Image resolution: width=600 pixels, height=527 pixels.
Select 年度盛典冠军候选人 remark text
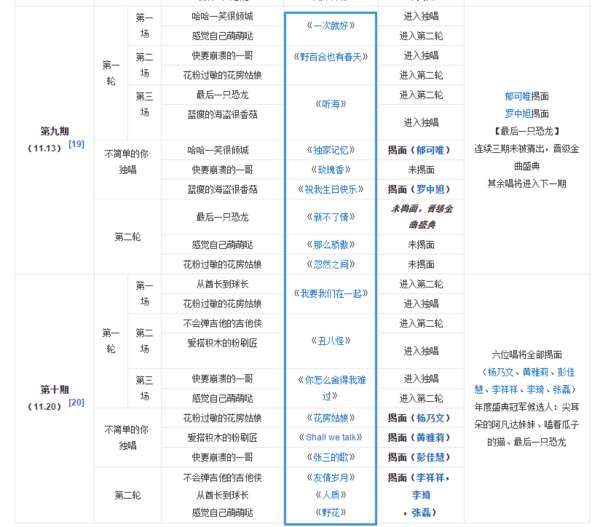click(x=515, y=407)
